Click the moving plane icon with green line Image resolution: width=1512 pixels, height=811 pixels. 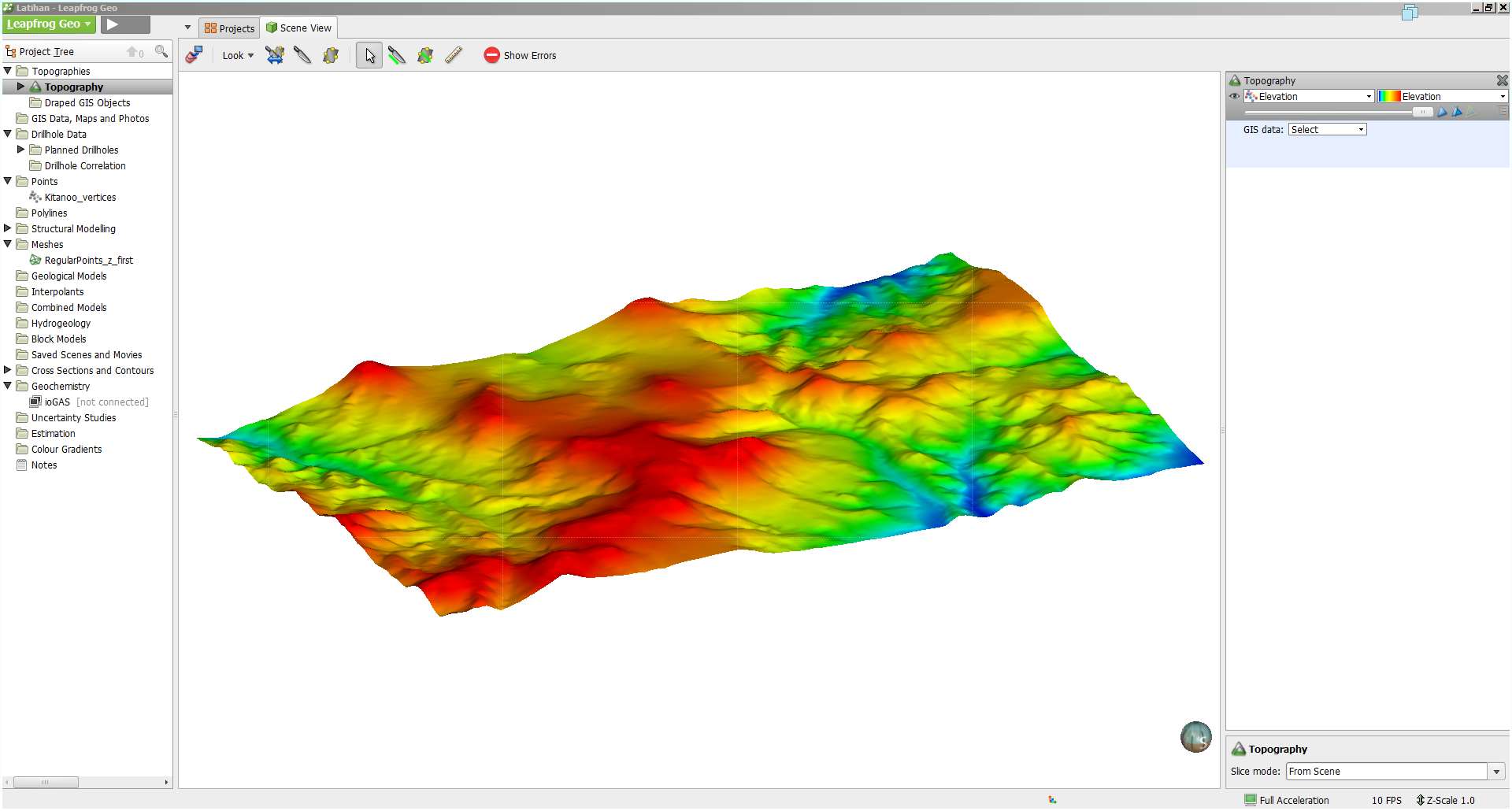point(425,55)
